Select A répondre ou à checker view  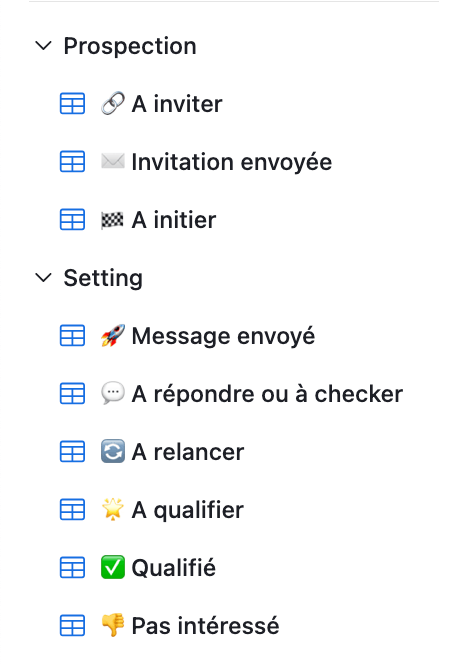click(x=267, y=394)
